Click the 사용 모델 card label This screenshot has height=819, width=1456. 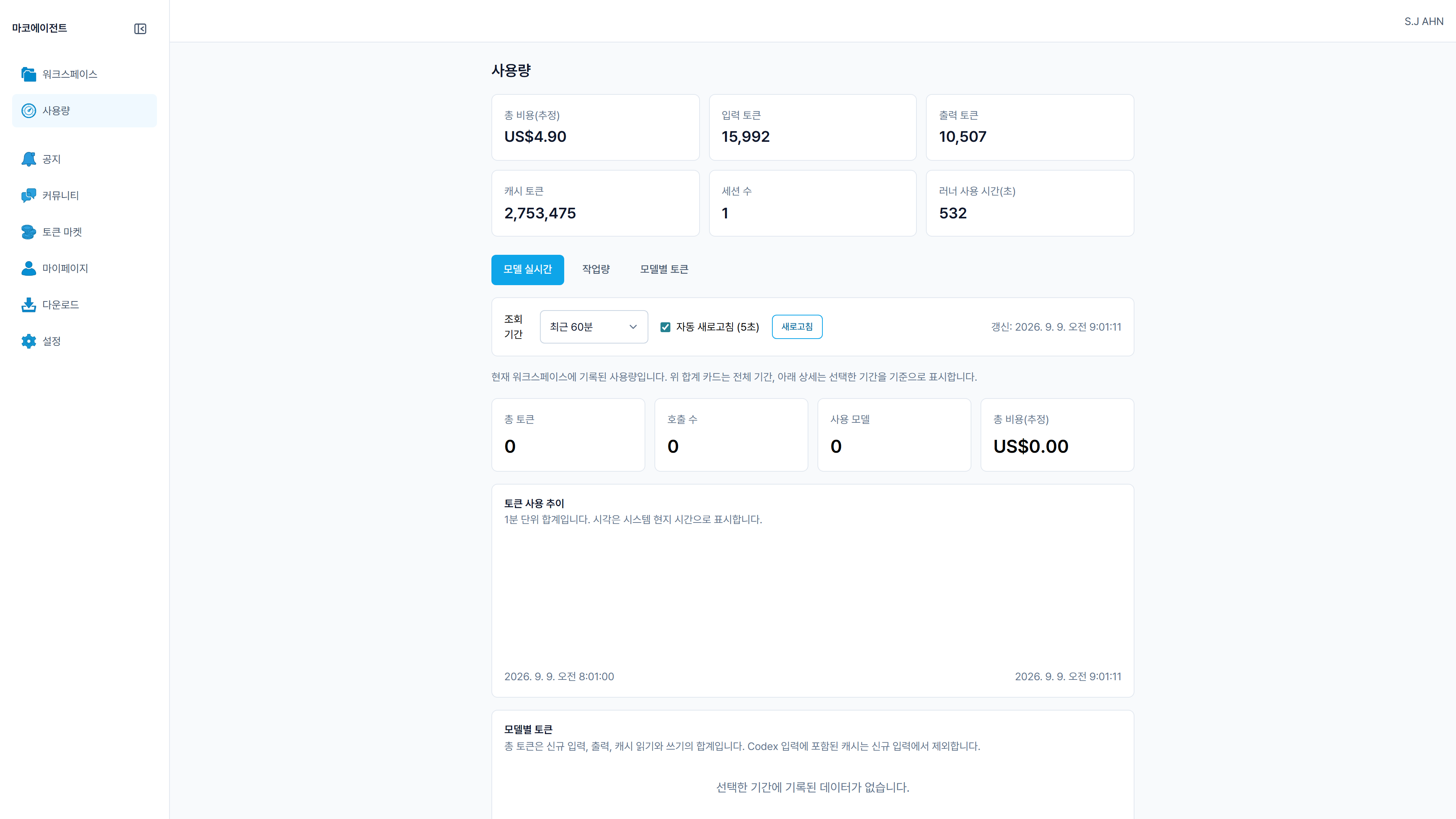click(849, 419)
